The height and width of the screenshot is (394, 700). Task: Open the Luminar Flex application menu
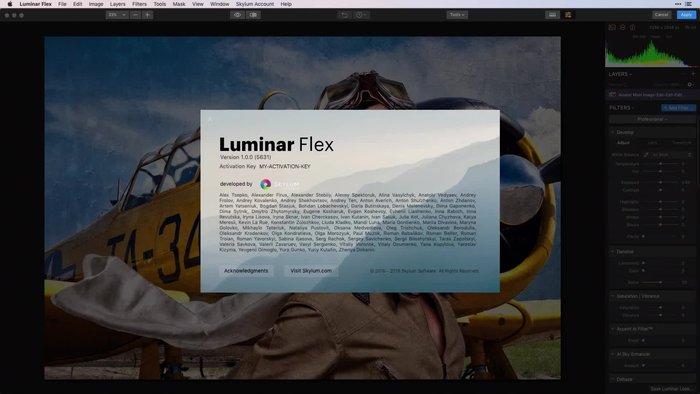coord(36,4)
